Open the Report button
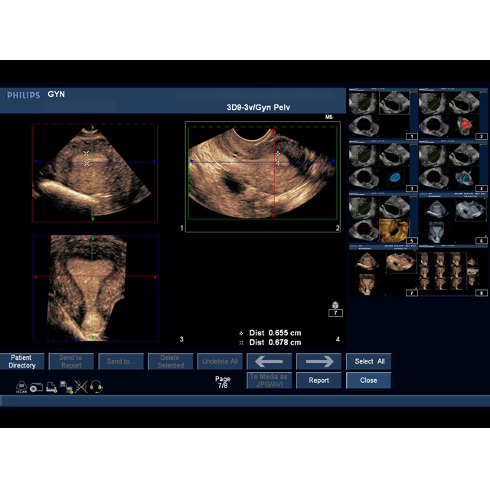Screen dimensions: 490x490 319,380
